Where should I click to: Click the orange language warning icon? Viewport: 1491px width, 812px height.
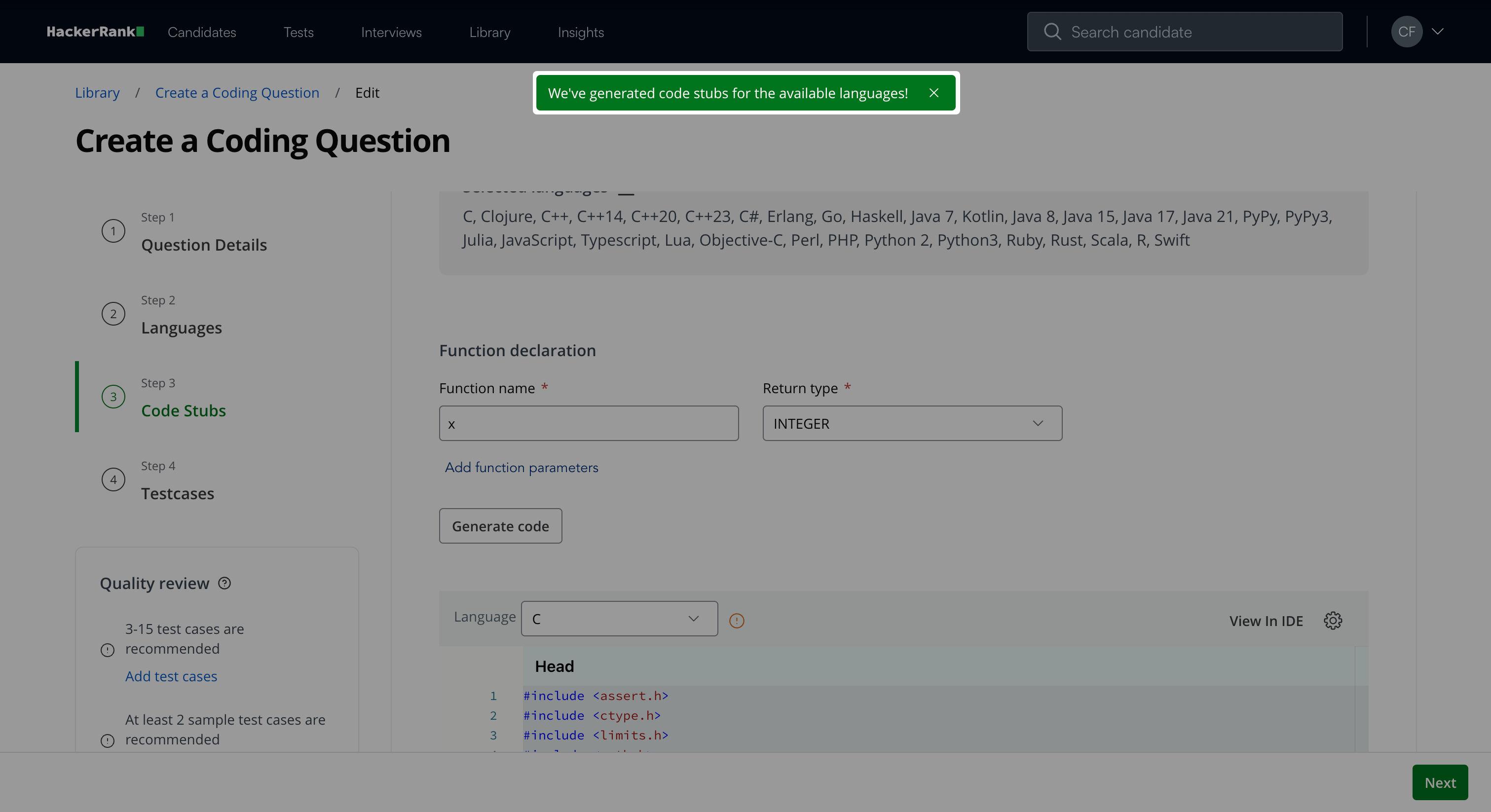[x=736, y=621]
